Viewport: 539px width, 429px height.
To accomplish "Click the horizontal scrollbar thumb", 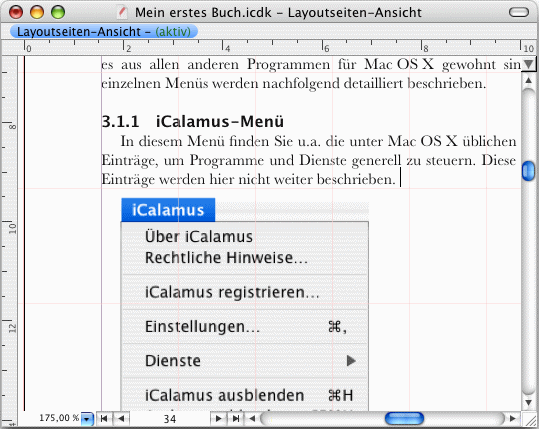I will click(x=404, y=418).
